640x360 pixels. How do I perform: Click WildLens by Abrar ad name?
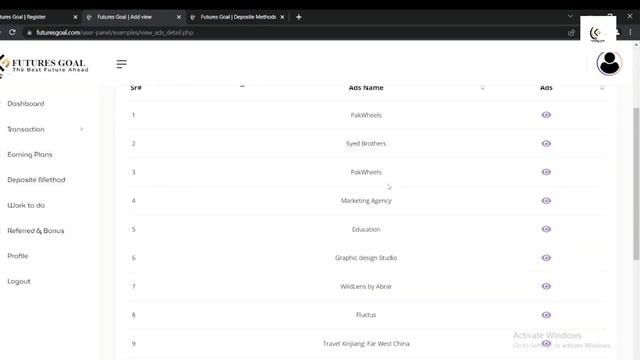click(366, 287)
